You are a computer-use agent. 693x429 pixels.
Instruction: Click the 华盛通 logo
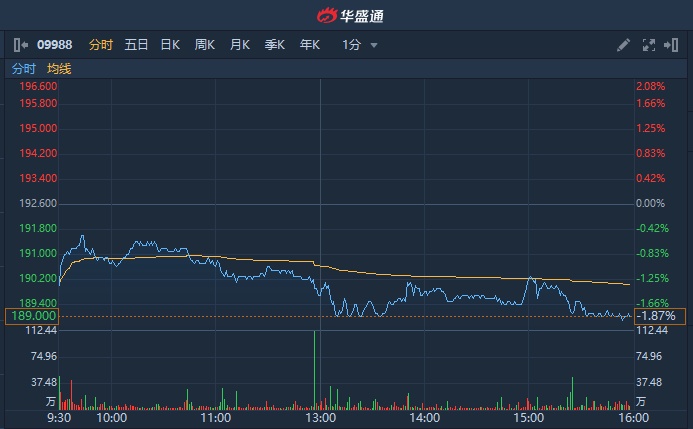(350, 16)
